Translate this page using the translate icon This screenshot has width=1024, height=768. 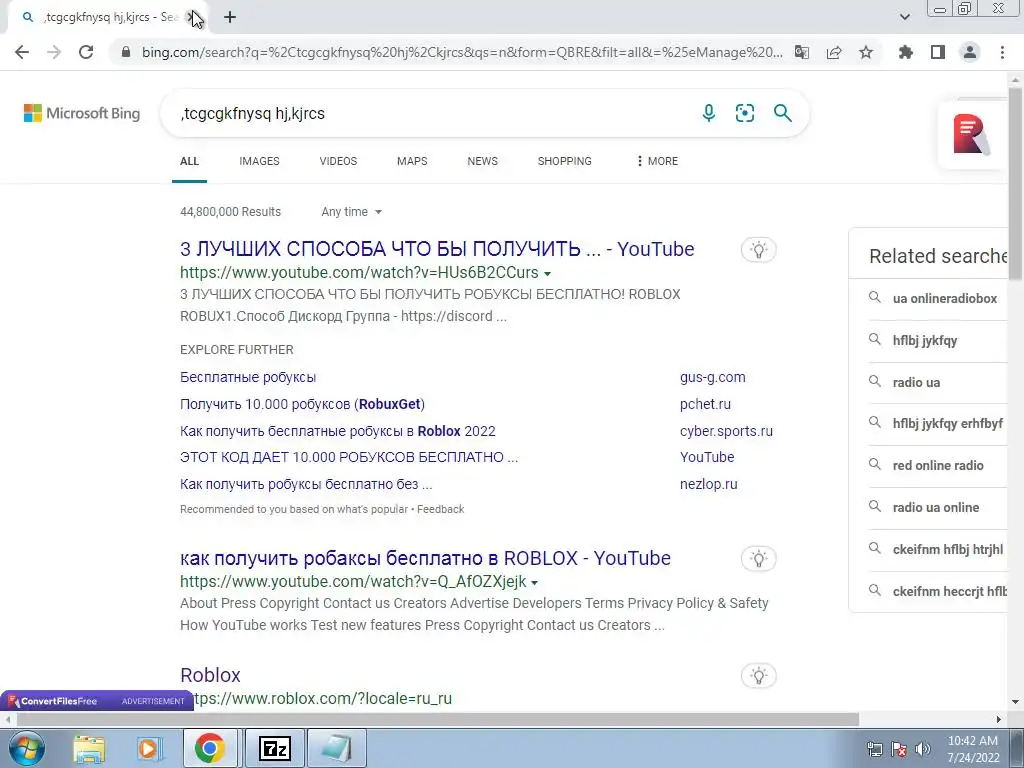802,52
